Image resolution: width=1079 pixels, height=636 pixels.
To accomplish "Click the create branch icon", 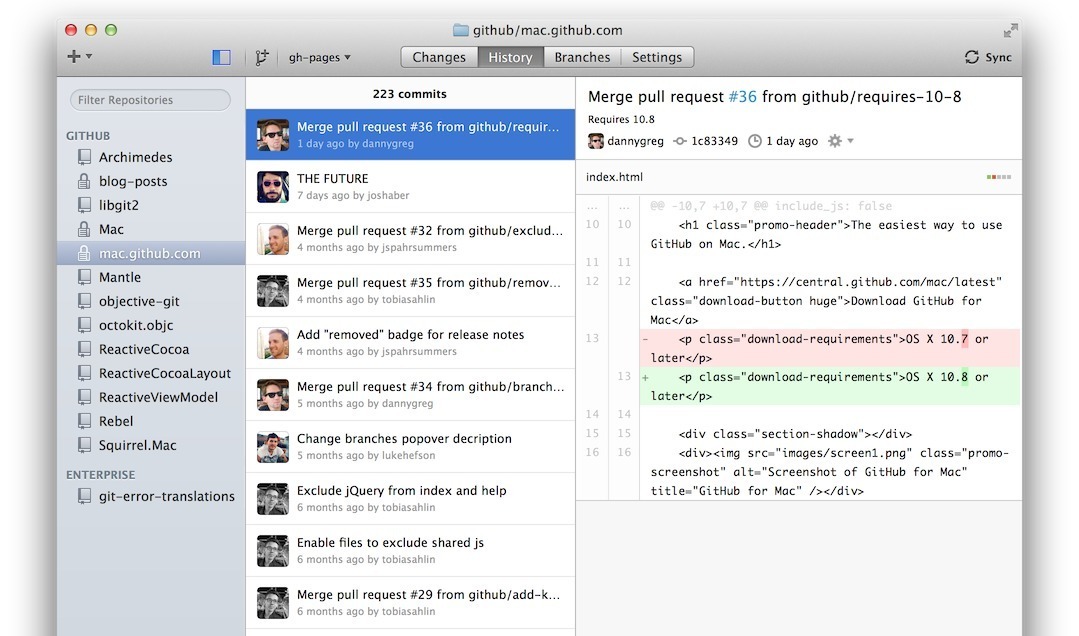I will (x=261, y=57).
